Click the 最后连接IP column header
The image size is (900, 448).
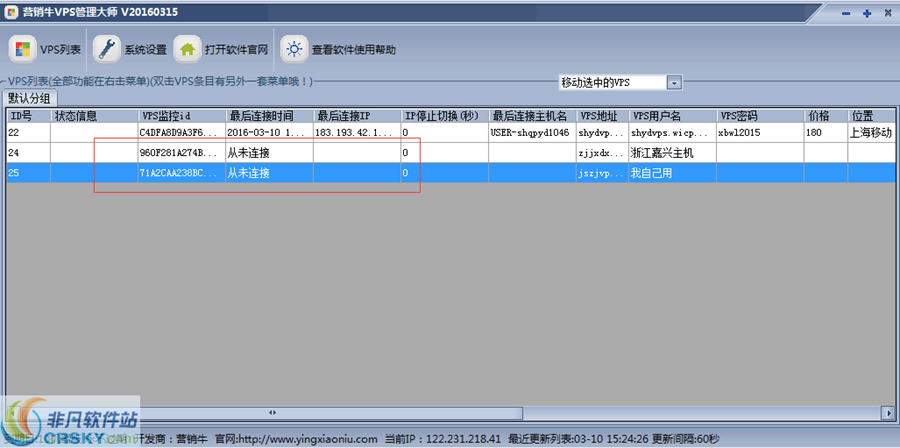pos(356,116)
